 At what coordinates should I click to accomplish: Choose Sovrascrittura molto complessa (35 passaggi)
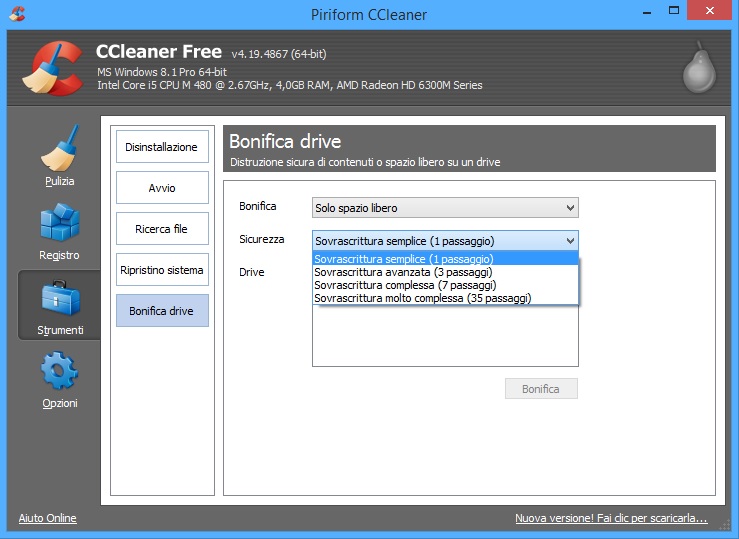pos(445,298)
